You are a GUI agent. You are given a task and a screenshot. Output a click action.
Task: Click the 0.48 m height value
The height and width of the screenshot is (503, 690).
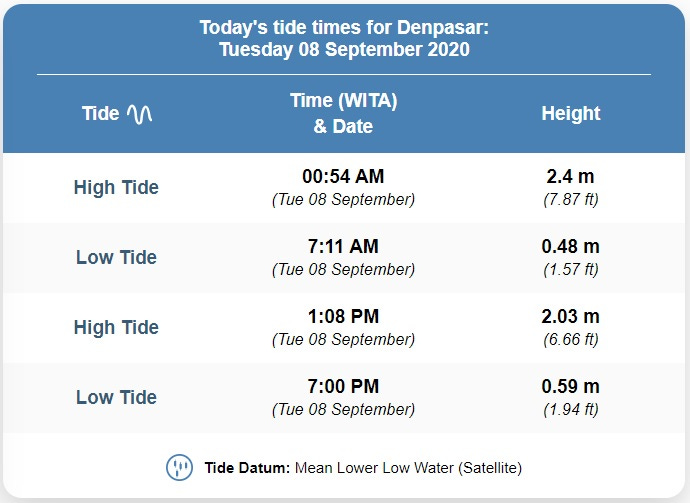(570, 246)
